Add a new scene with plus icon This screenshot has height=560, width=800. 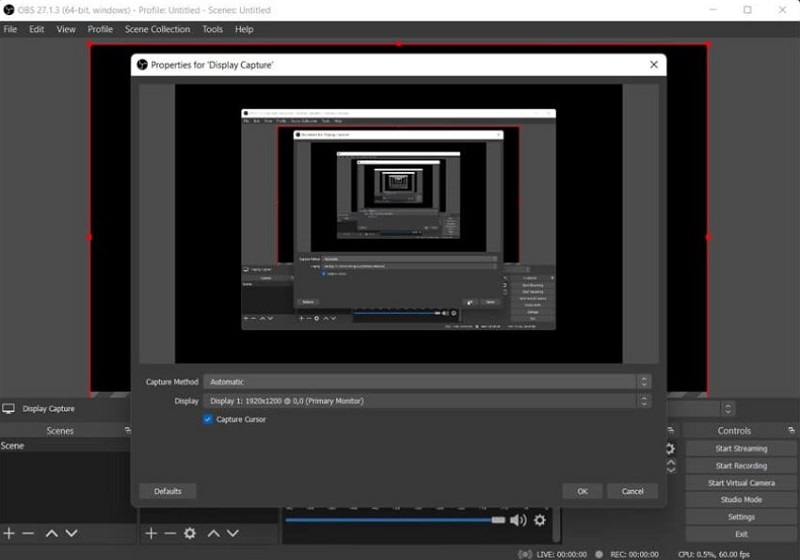[x=9, y=534]
